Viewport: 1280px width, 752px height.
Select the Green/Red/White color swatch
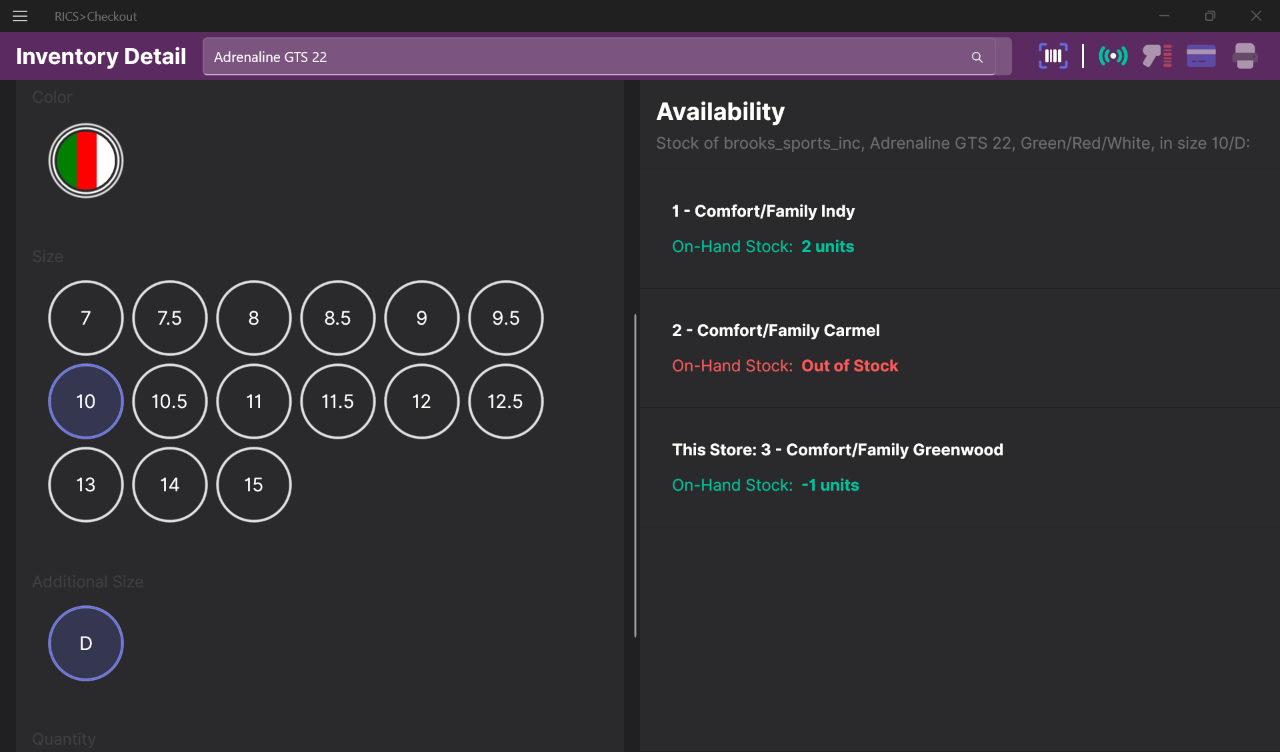(x=86, y=160)
